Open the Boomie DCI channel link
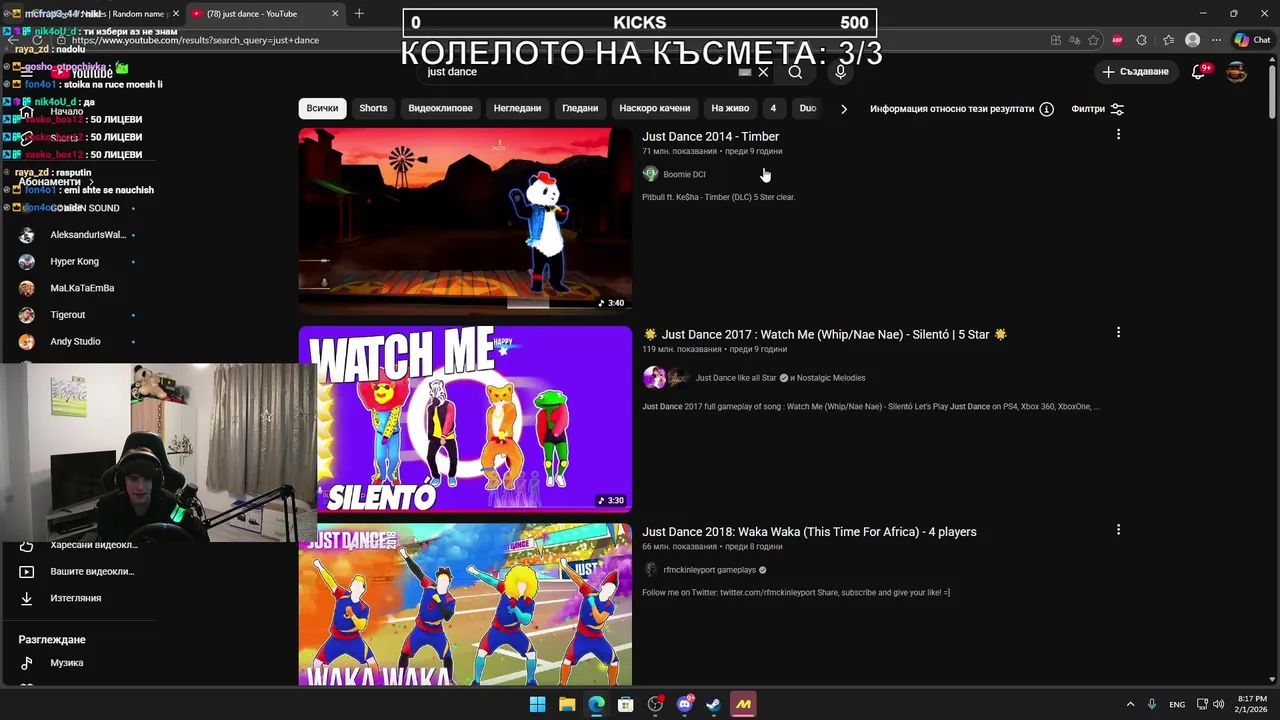This screenshot has width=1280, height=720. 684,174
